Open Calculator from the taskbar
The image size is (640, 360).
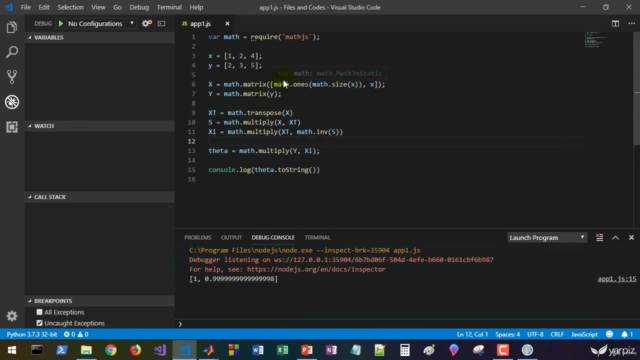click(x=404, y=350)
